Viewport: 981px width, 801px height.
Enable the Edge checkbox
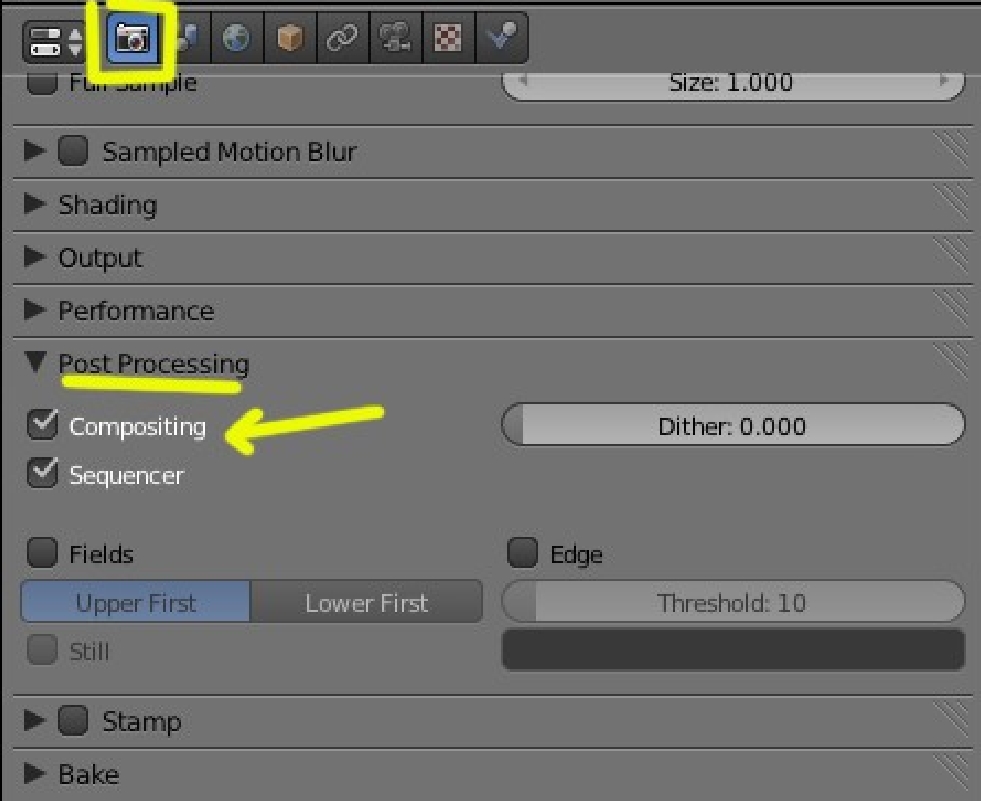[x=522, y=552]
